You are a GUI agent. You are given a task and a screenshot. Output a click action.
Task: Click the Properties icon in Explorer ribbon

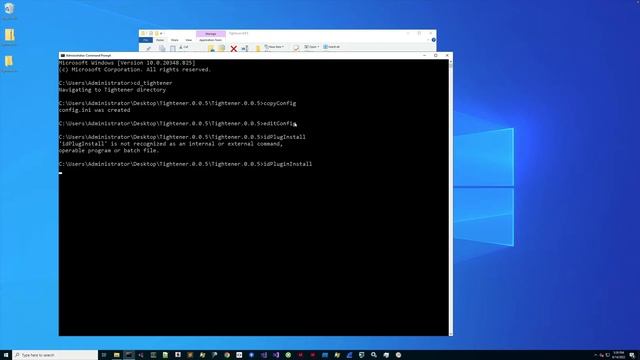point(296,48)
